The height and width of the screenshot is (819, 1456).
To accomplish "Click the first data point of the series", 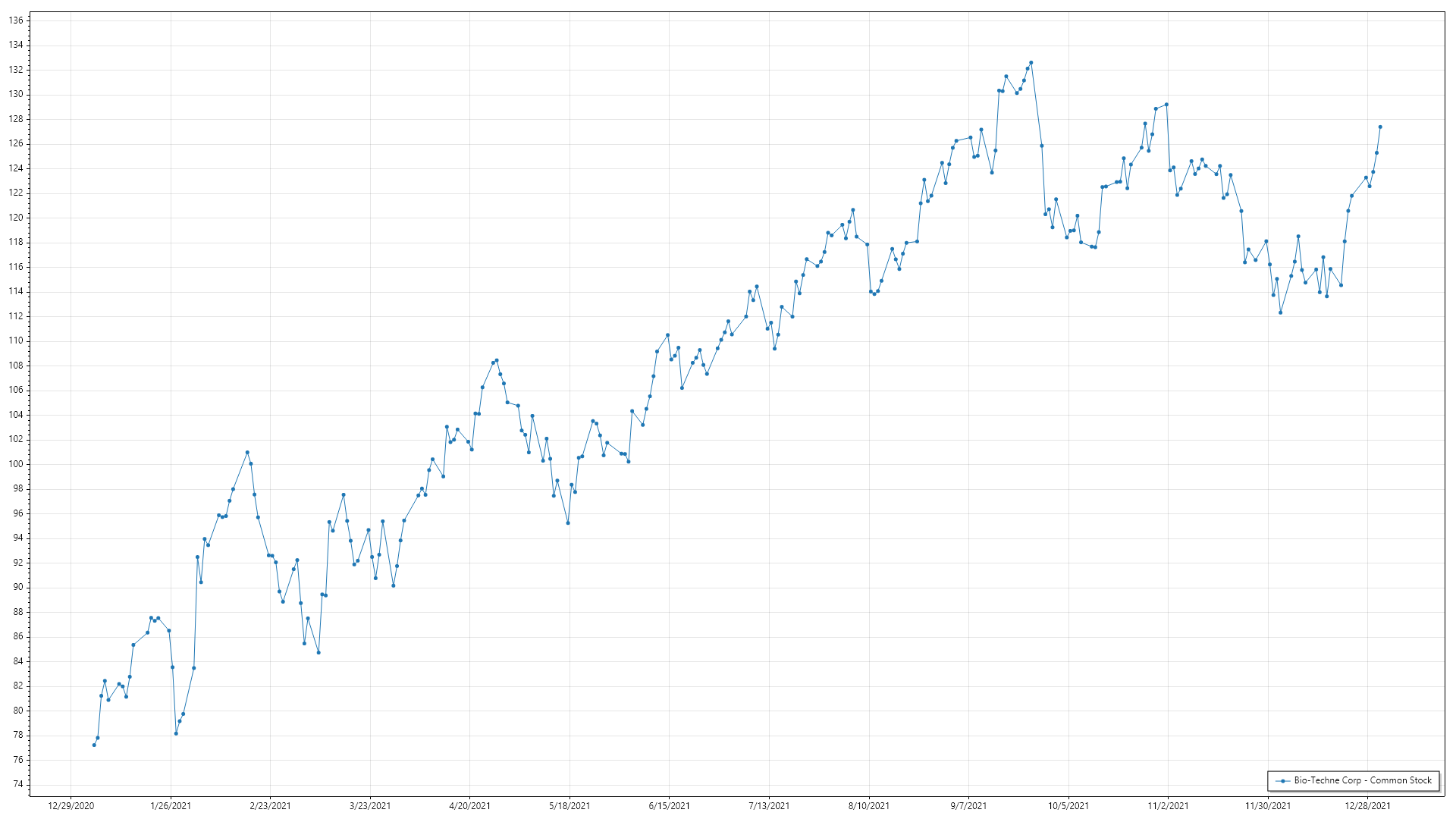I will coord(94,745).
